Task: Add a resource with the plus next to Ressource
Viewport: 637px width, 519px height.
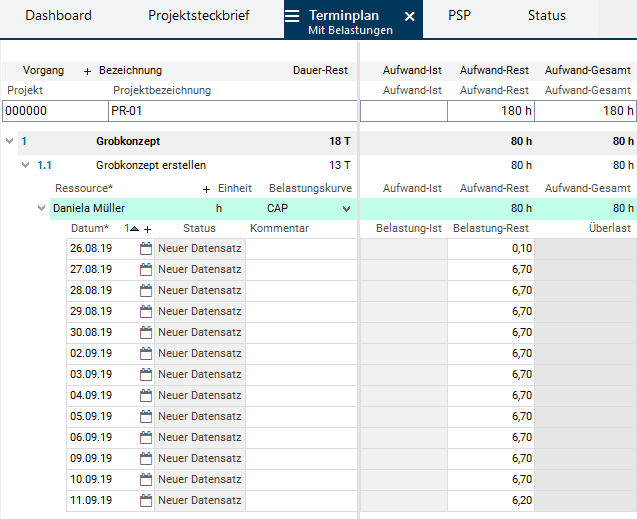Action: 206,189
